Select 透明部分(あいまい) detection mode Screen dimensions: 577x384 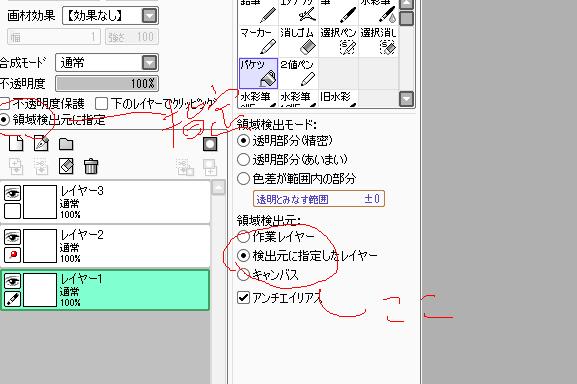tap(243, 160)
